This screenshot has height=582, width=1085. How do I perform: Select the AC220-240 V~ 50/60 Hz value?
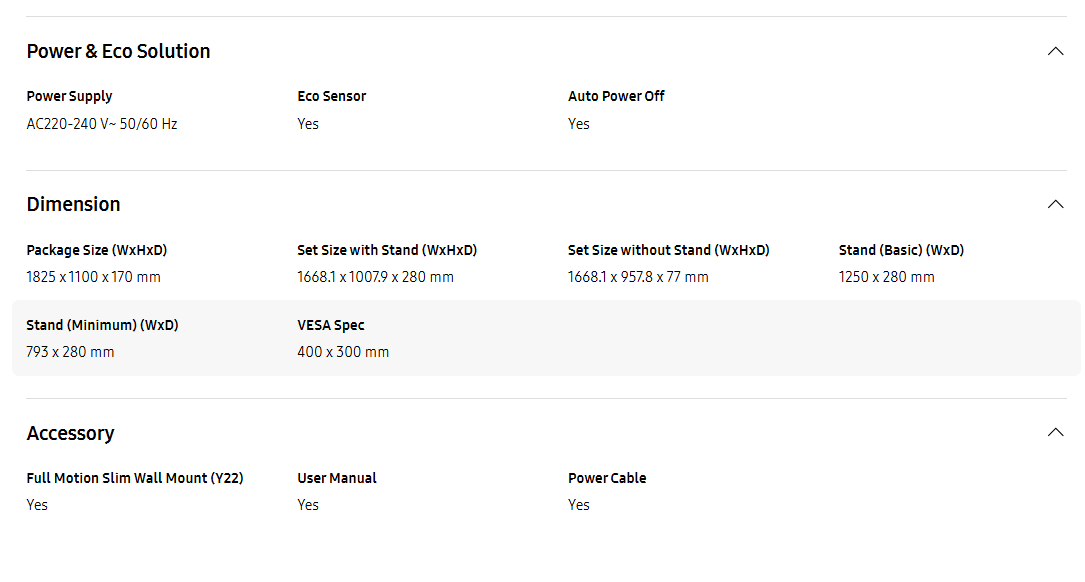[x=102, y=124]
